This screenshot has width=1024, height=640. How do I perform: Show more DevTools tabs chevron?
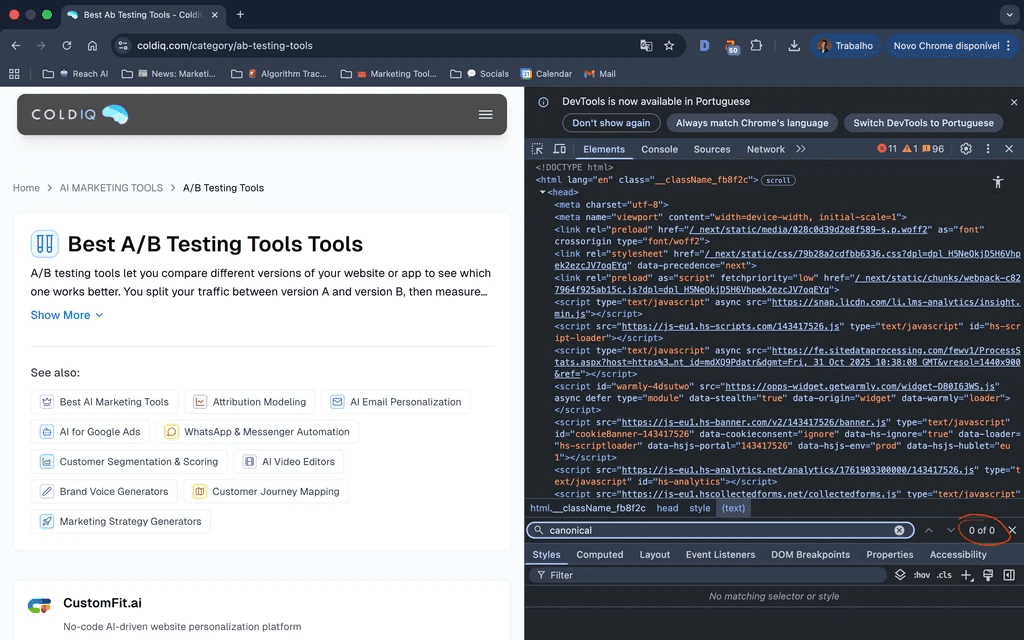[801, 149]
